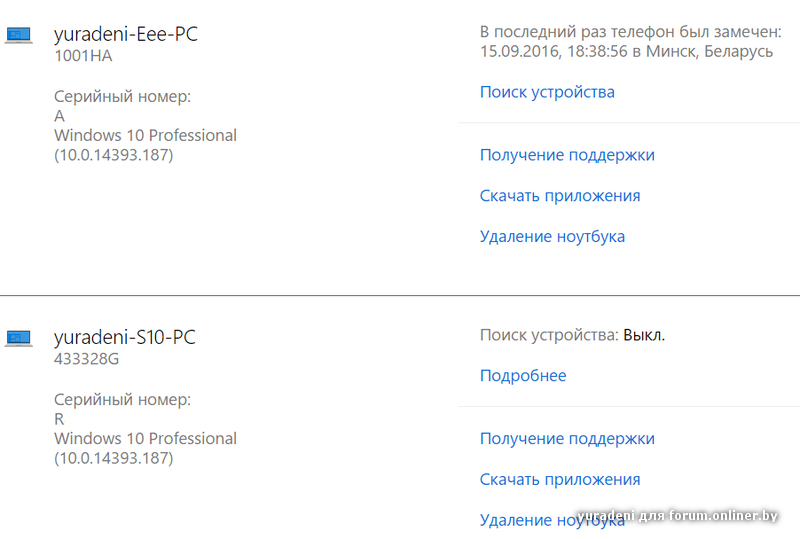
Task: Click 'Удаление ноутбука' for yuradeni-Eee-PC
Action: pyautogui.click(x=552, y=237)
